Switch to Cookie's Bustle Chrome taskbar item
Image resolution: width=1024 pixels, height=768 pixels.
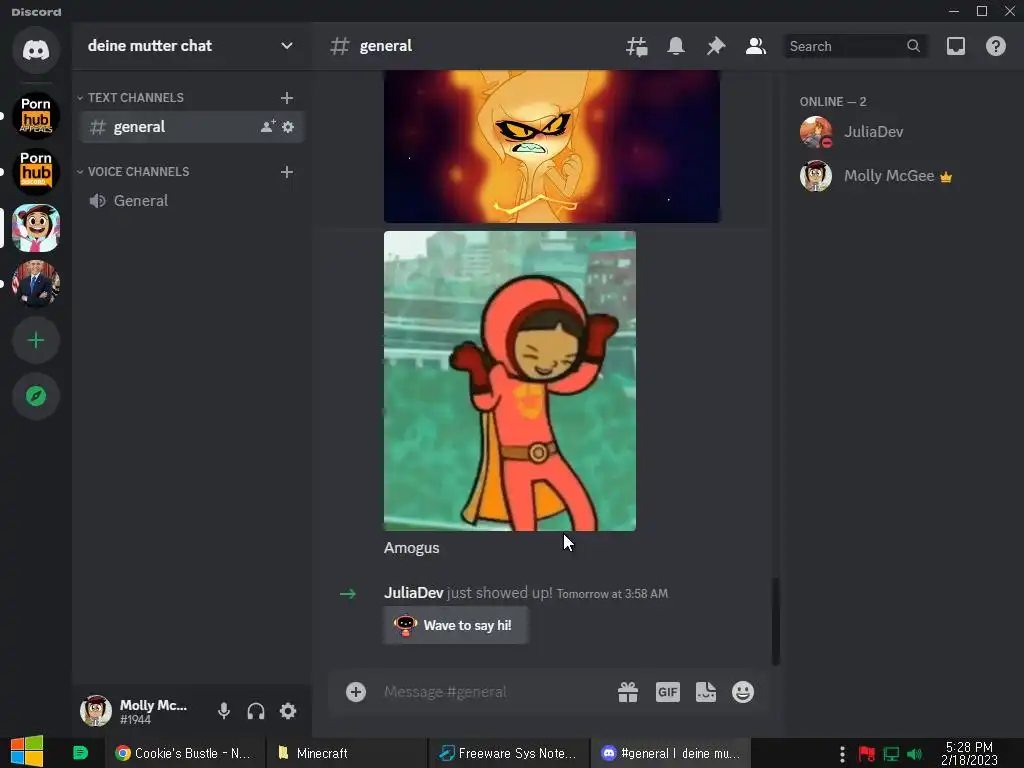tap(184, 753)
